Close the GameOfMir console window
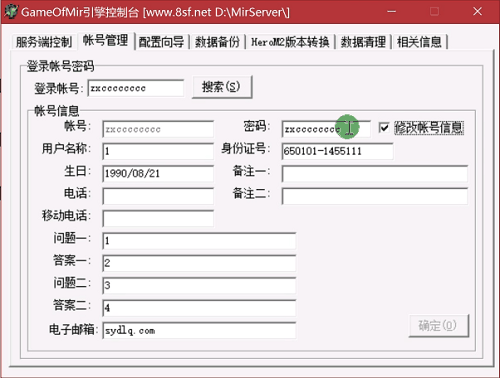 [x=477, y=12]
